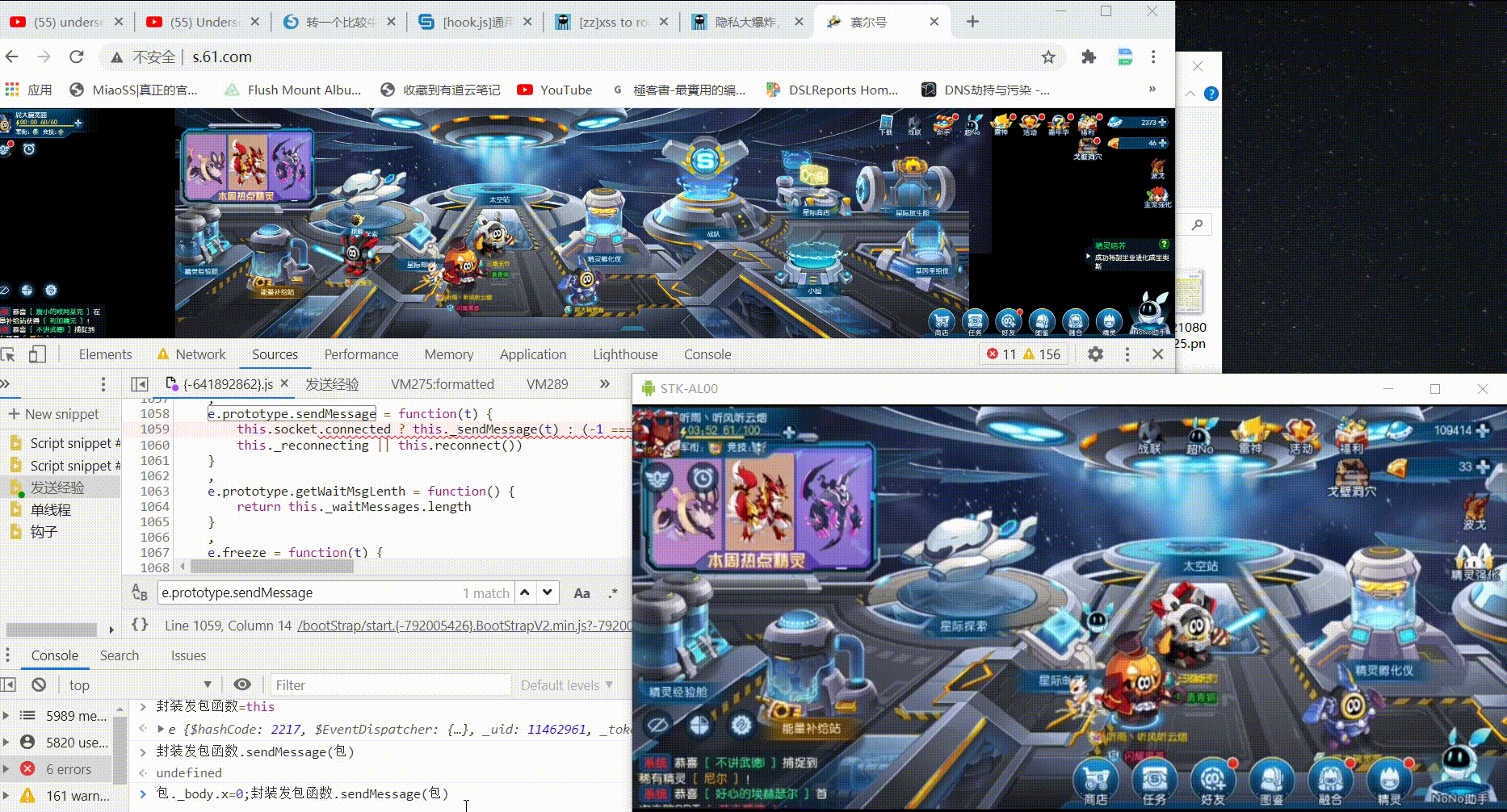The height and width of the screenshot is (812, 1507).
Task: Open the YouTube bookmark
Action: (x=556, y=90)
